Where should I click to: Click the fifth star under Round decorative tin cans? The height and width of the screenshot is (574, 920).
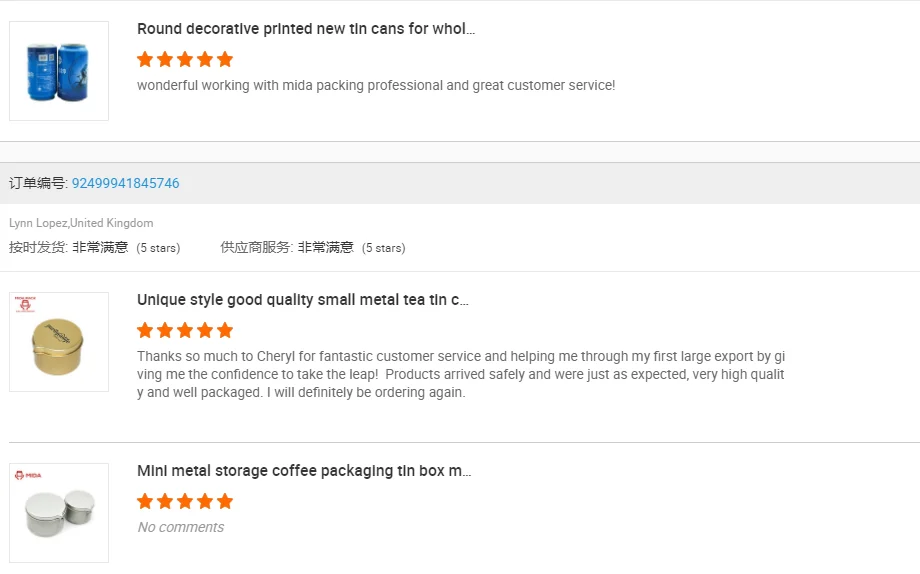[225, 59]
